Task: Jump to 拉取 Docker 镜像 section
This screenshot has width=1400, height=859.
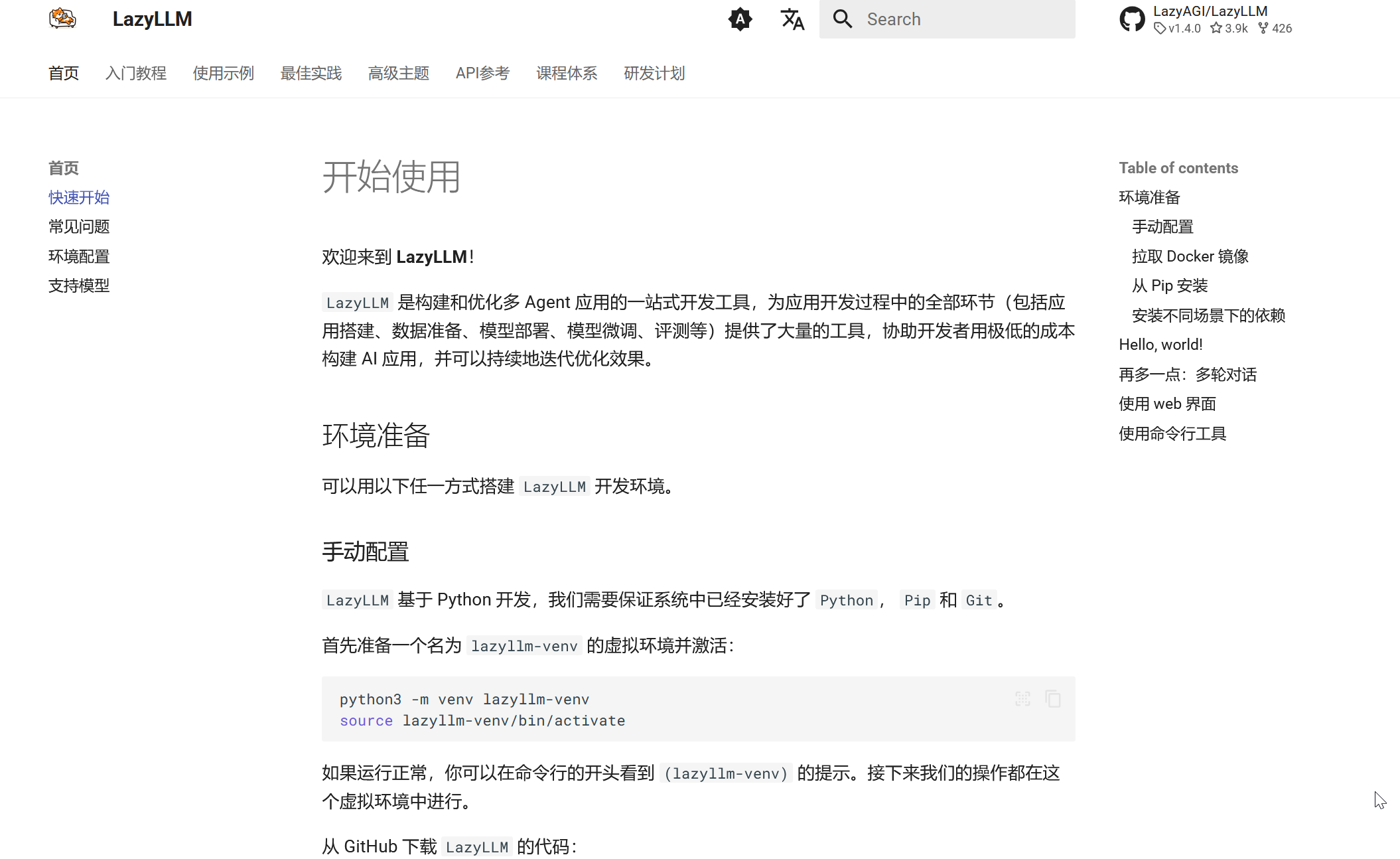Action: 1190,256
